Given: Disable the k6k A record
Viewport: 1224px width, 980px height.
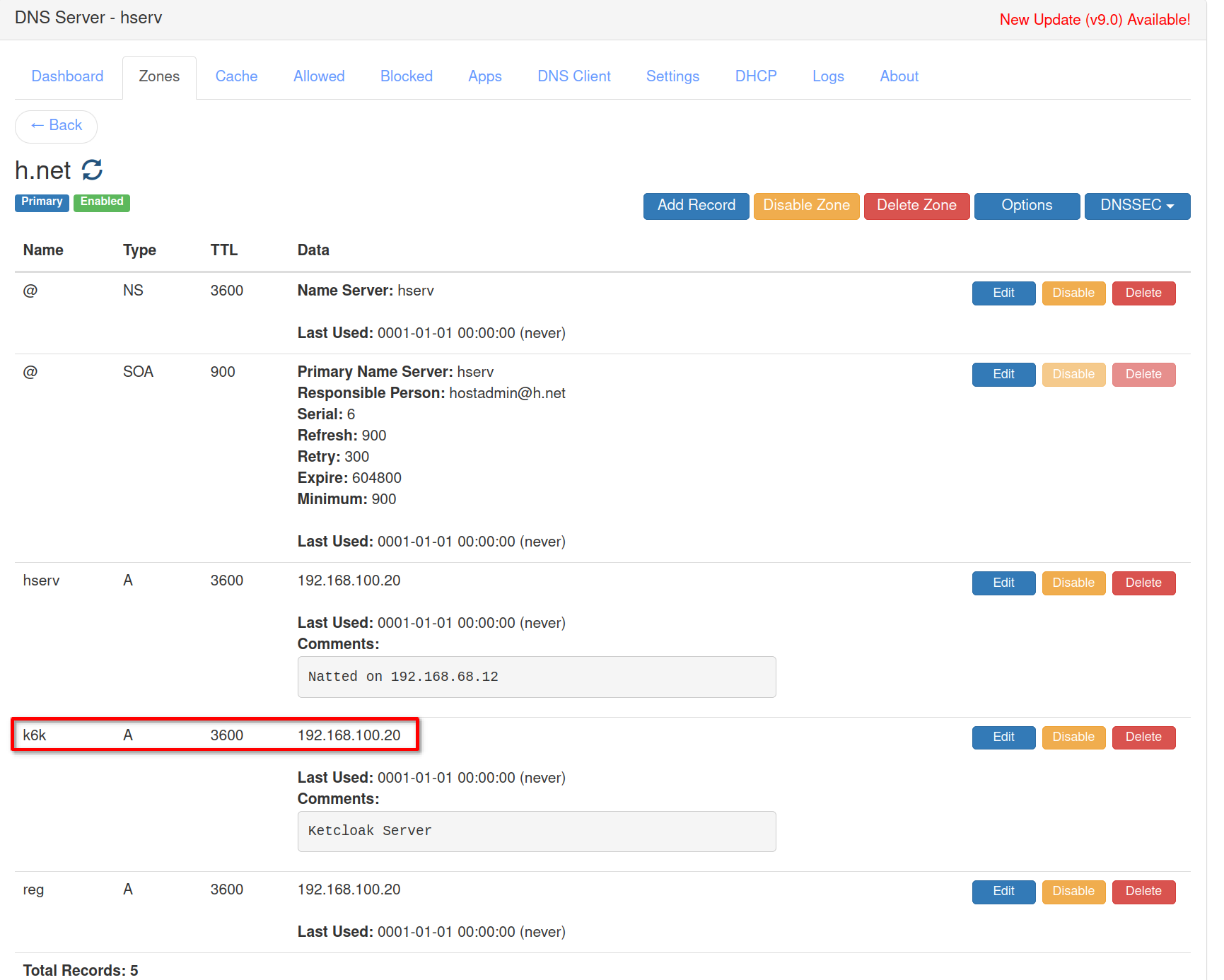Looking at the screenshot, I should [1073, 737].
